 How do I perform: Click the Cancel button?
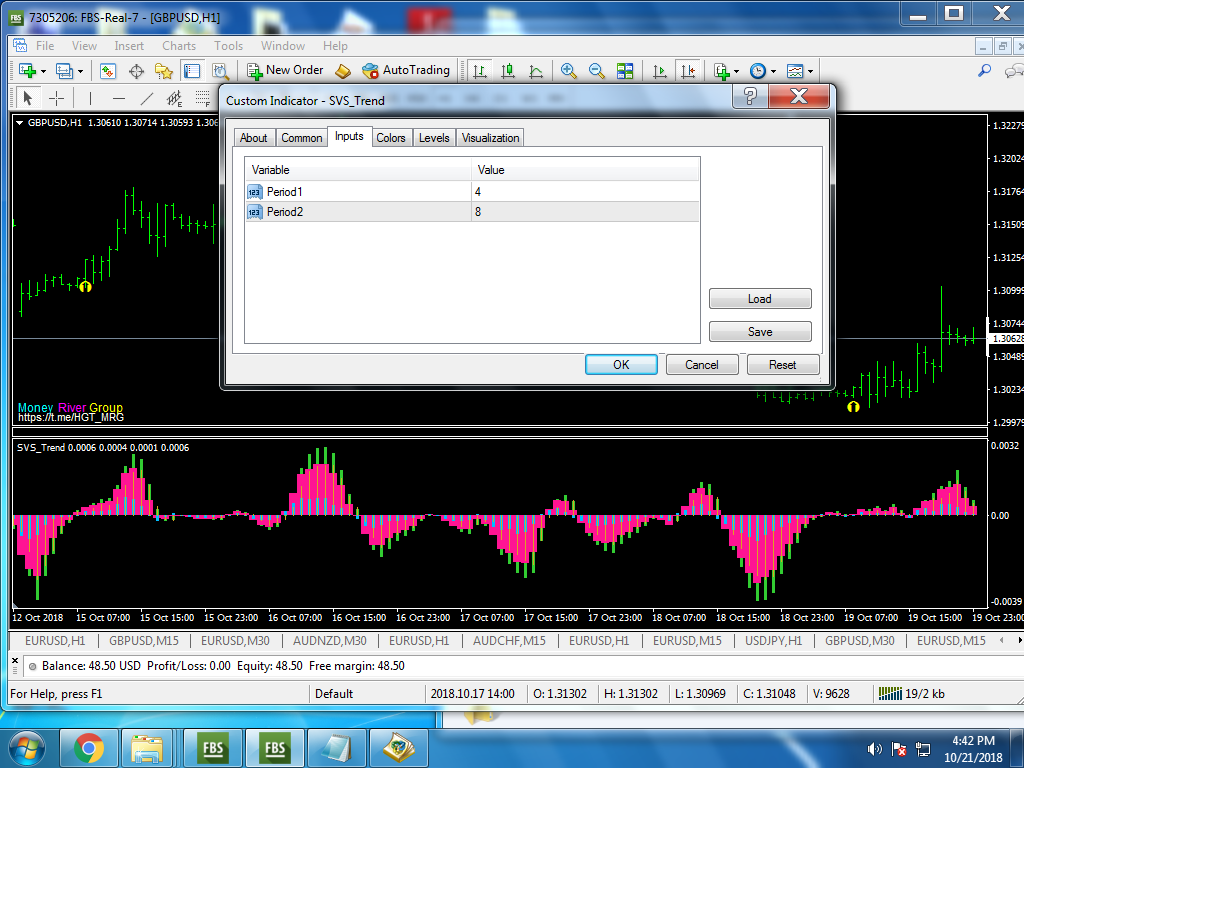point(702,365)
